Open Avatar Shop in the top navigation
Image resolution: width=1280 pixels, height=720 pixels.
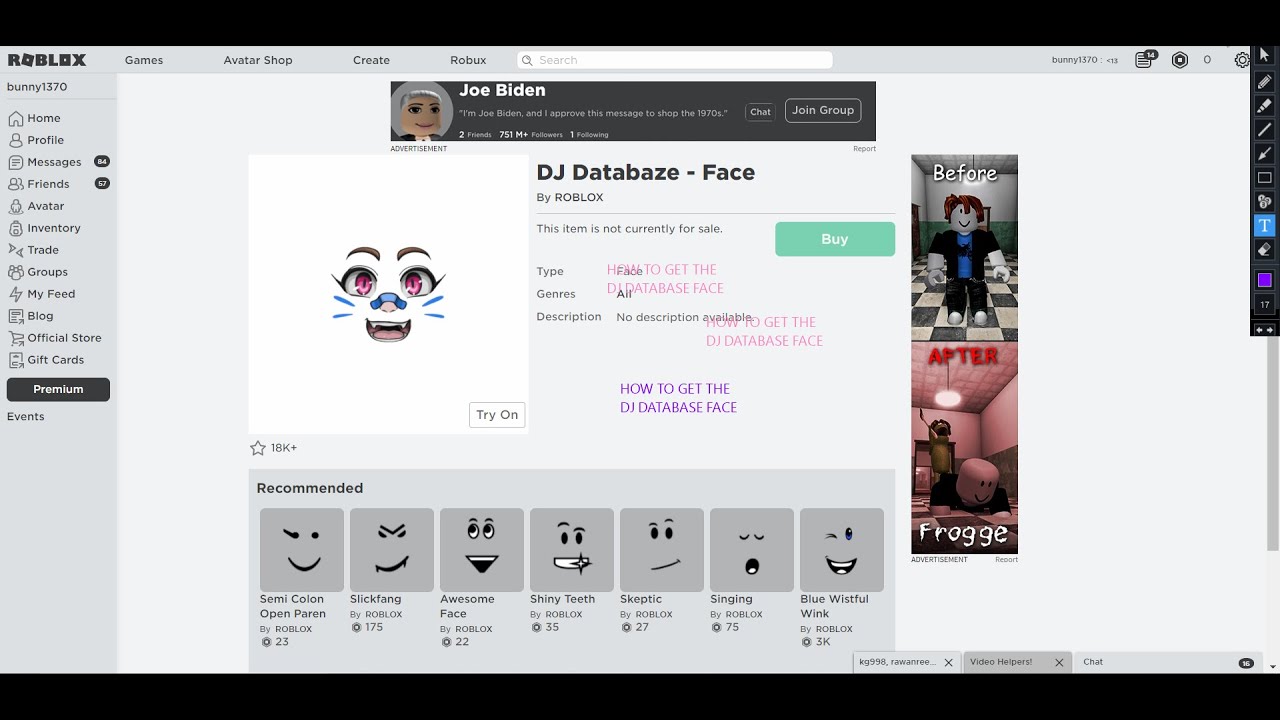click(x=258, y=60)
